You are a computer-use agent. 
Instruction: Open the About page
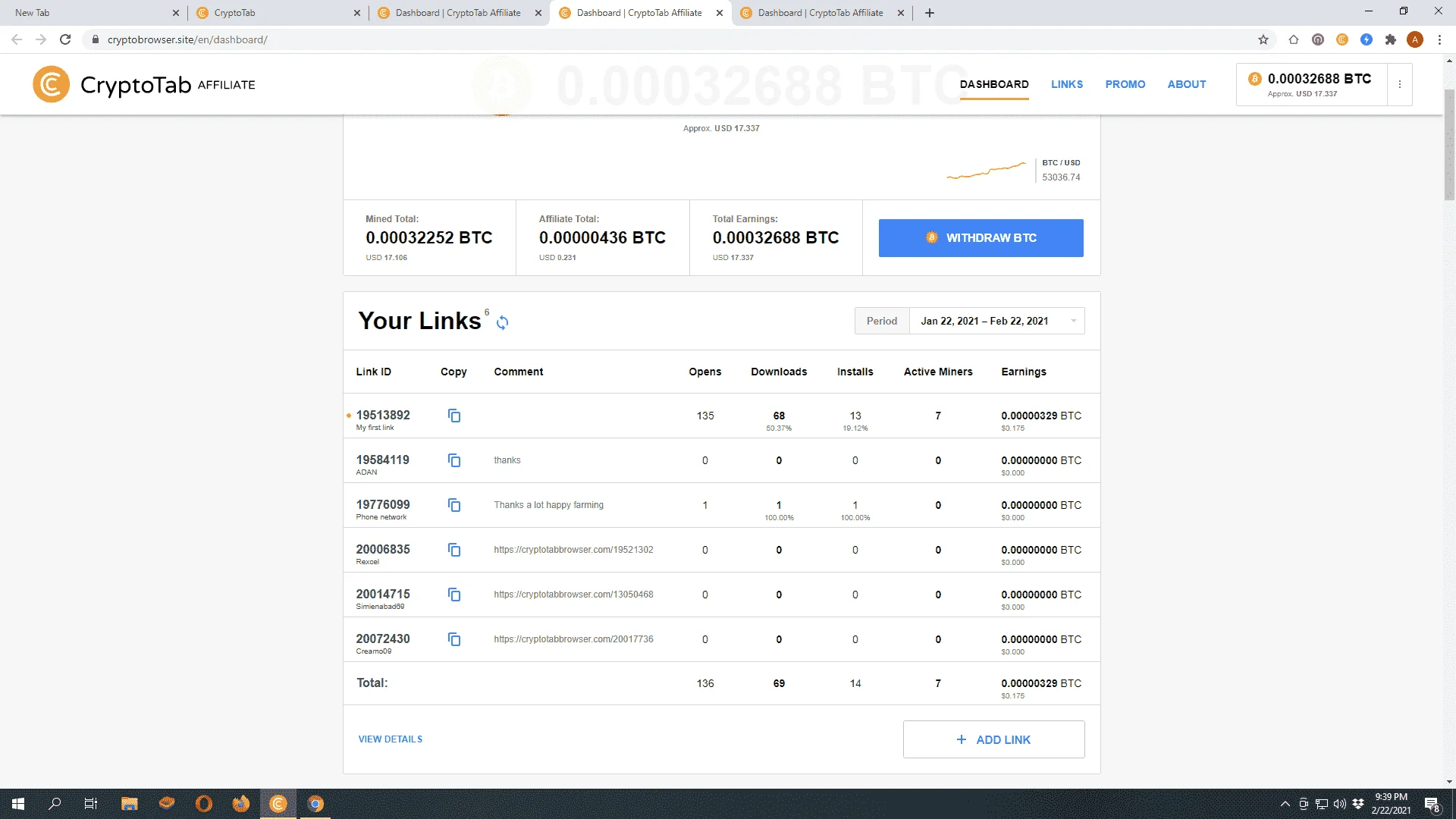pyautogui.click(x=1187, y=84)
